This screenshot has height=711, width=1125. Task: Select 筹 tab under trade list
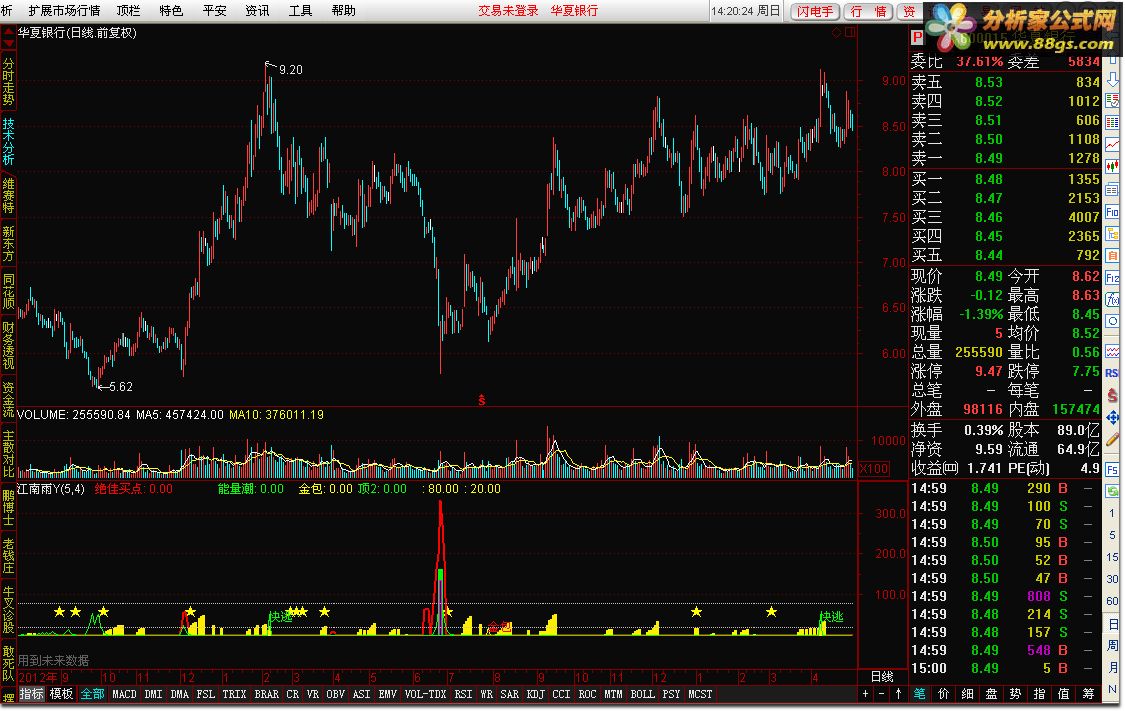(x=1088, y=694)
